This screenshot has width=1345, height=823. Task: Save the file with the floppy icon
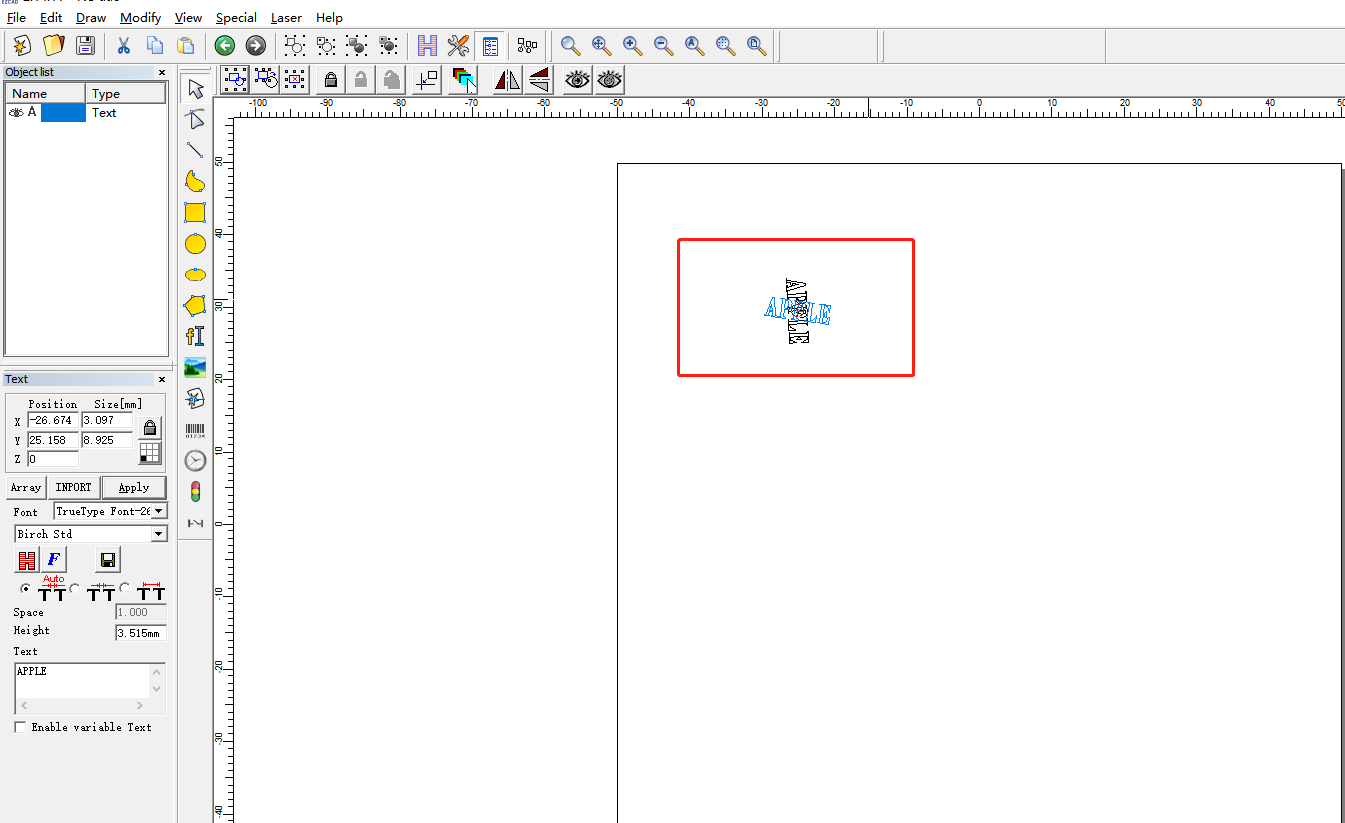tap(85, 45)
